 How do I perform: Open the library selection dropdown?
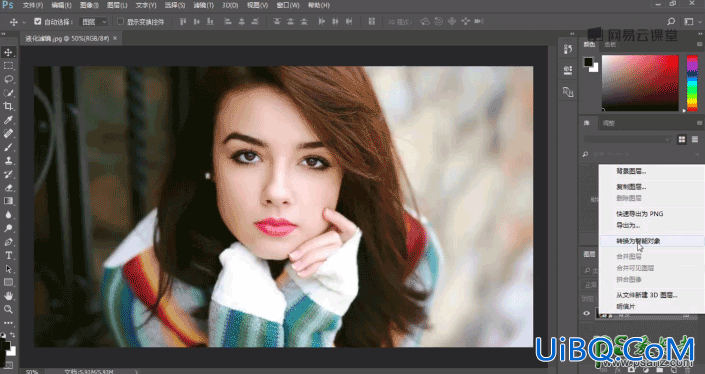click(627, 139)
